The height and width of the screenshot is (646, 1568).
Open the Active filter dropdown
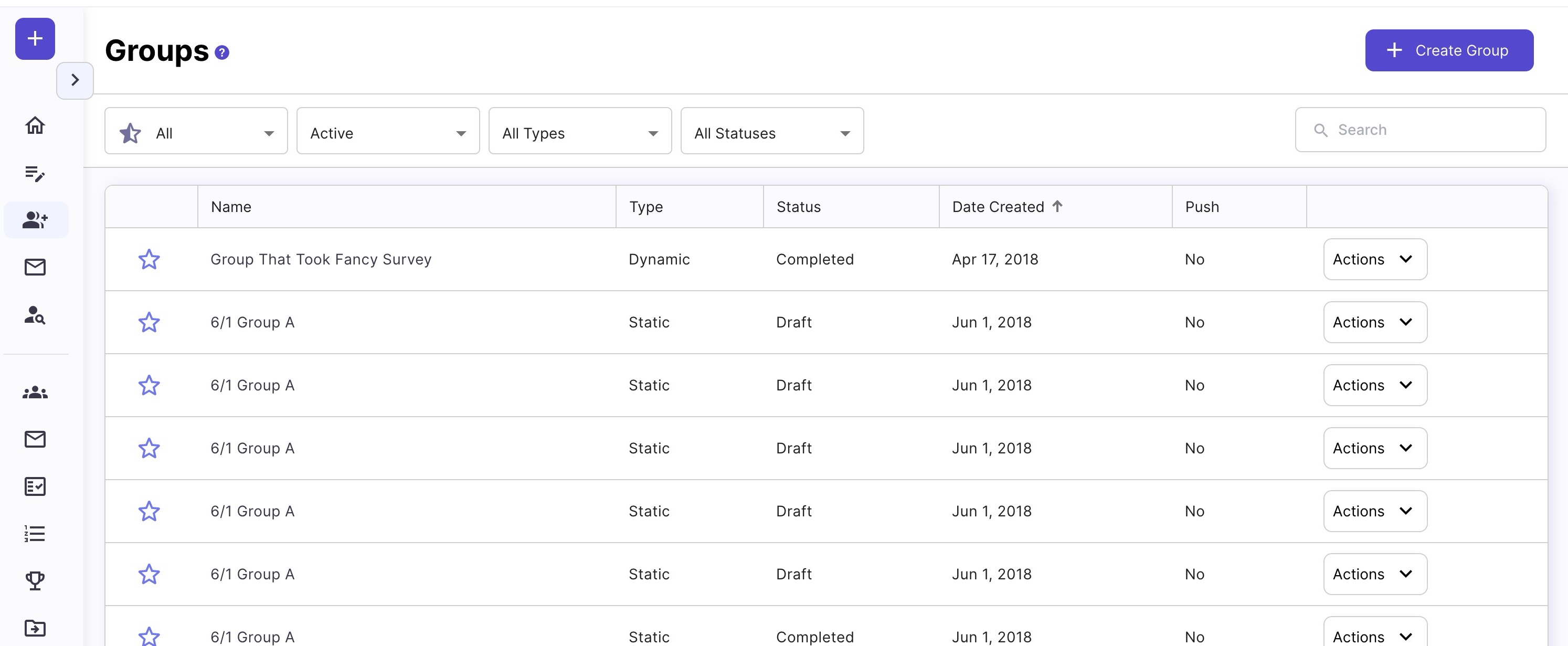coord(388,132)
